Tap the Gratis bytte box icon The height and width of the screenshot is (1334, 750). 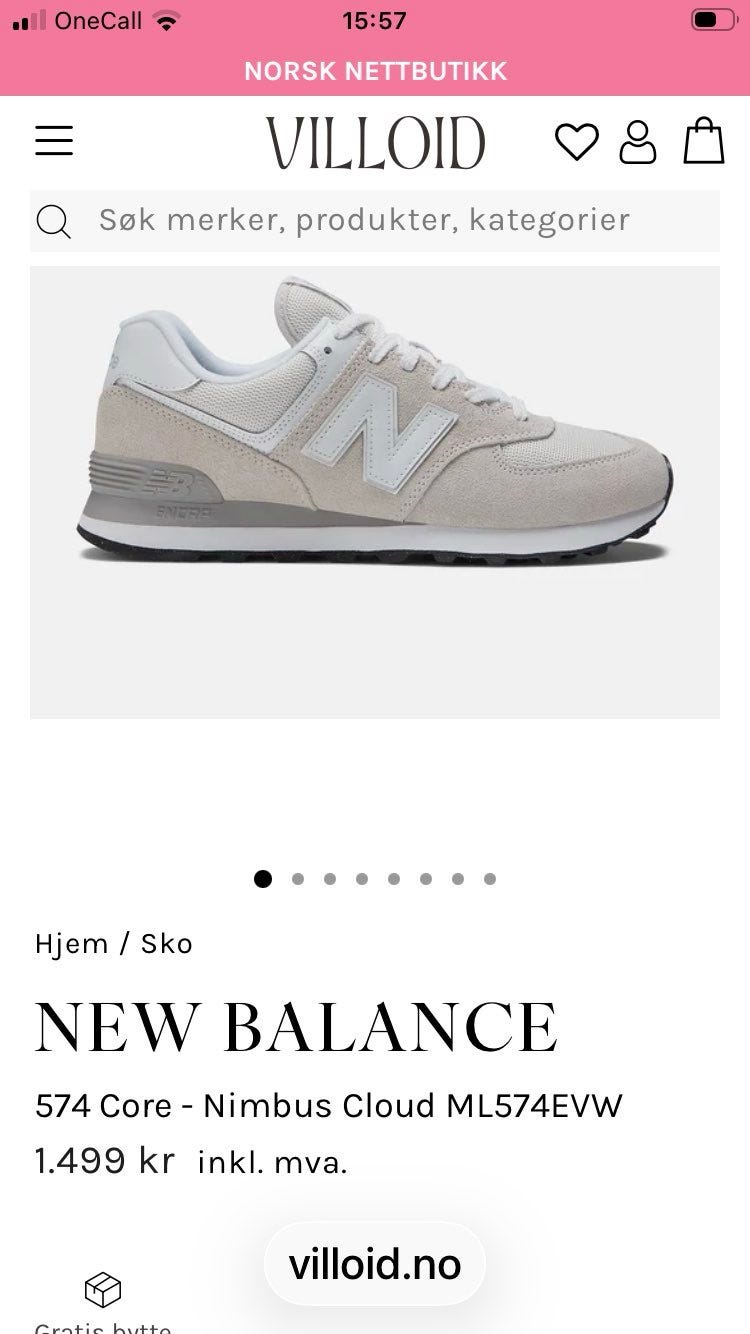[102, 1290]
